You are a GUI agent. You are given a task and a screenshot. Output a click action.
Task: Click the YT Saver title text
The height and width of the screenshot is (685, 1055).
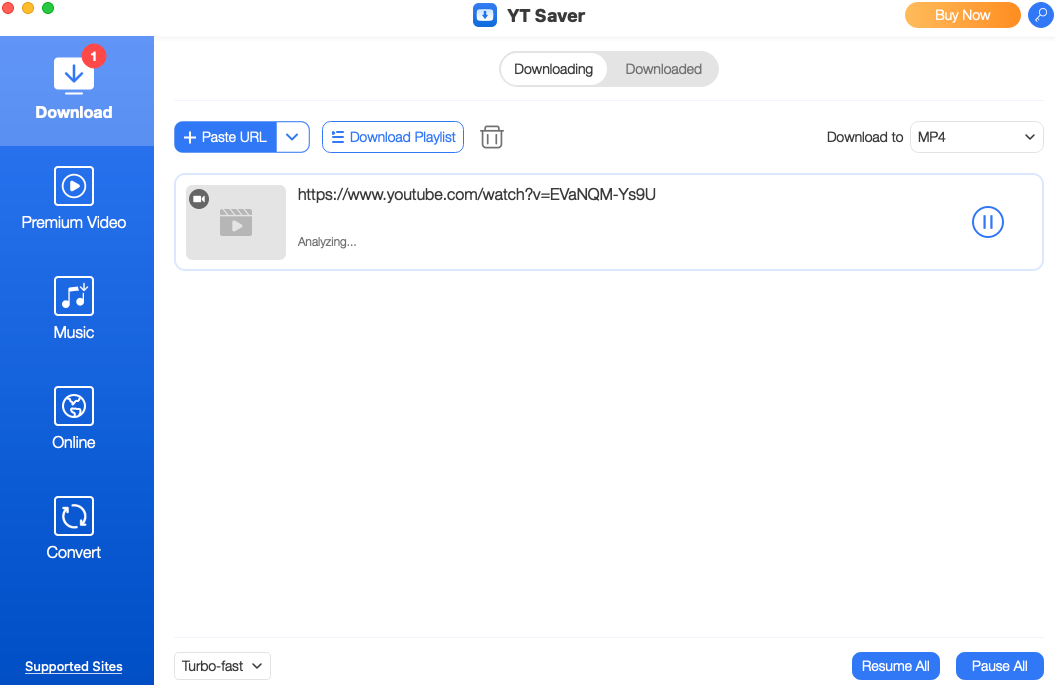click(546, 15)
